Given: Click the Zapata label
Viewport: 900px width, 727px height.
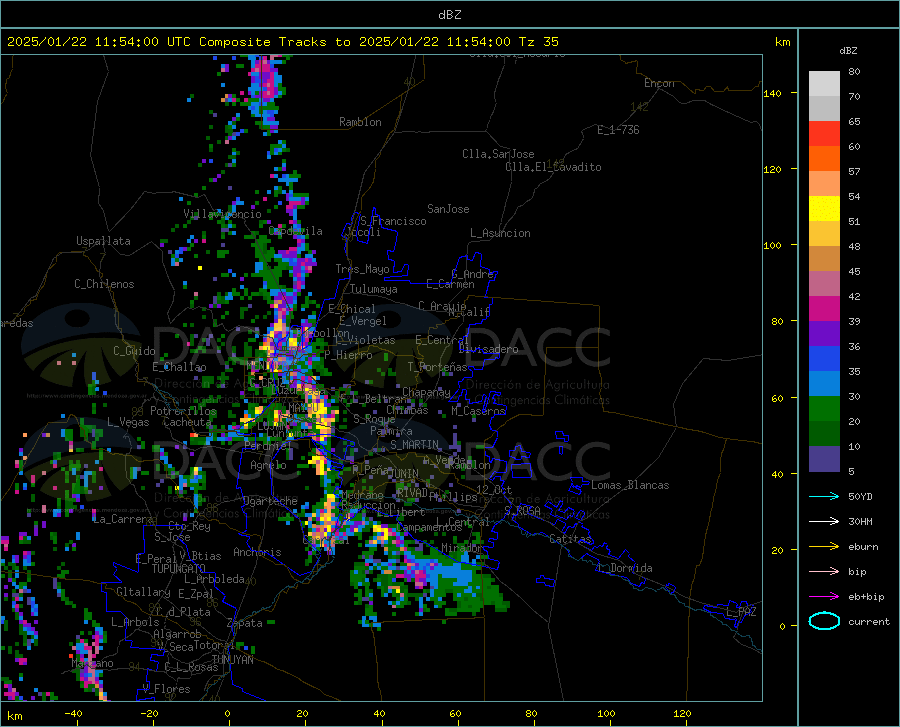Looking at the screenshot, I should tap(245, 623).
